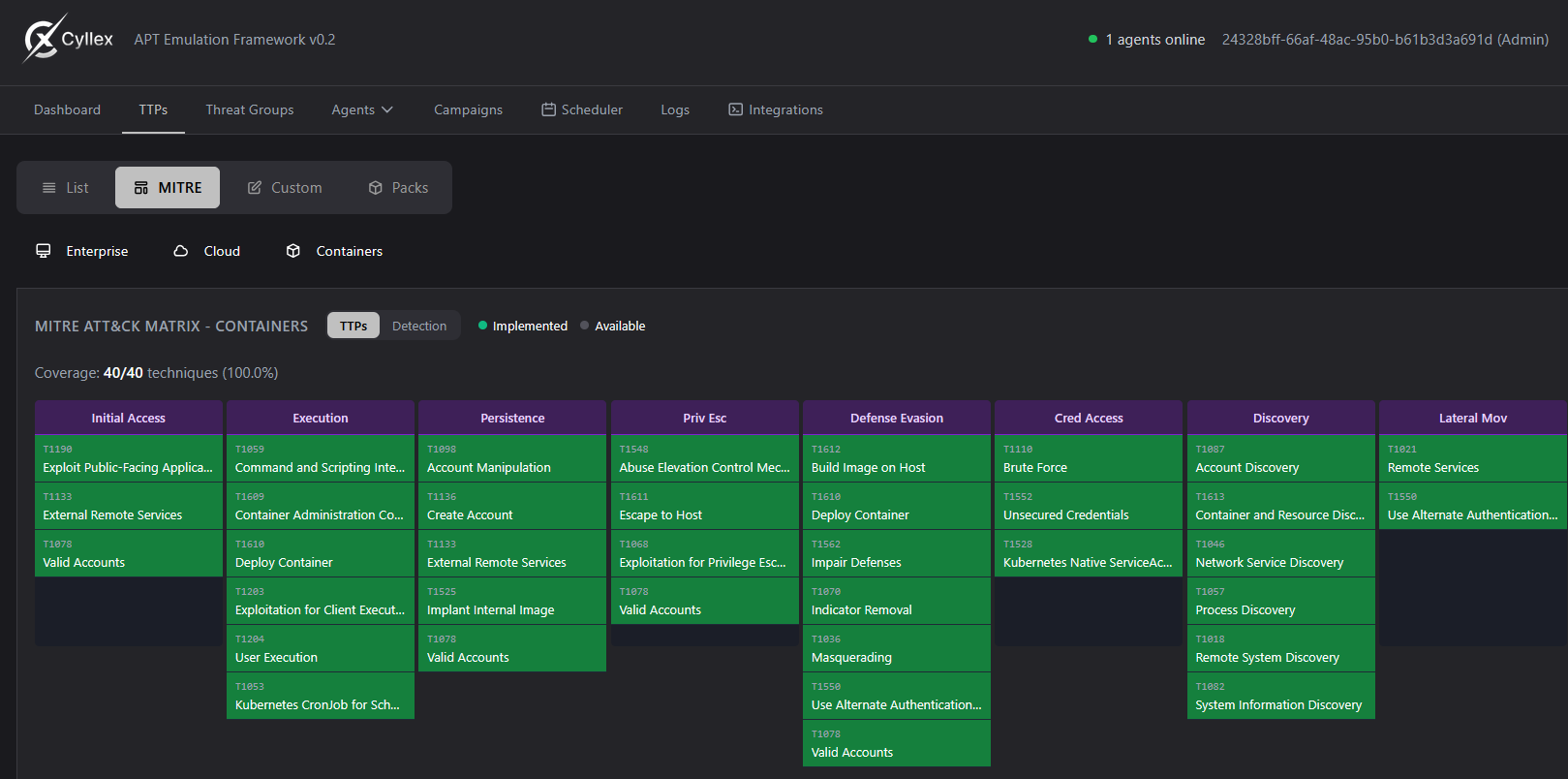Open T1036 Masquerading cell

point(897,648)
